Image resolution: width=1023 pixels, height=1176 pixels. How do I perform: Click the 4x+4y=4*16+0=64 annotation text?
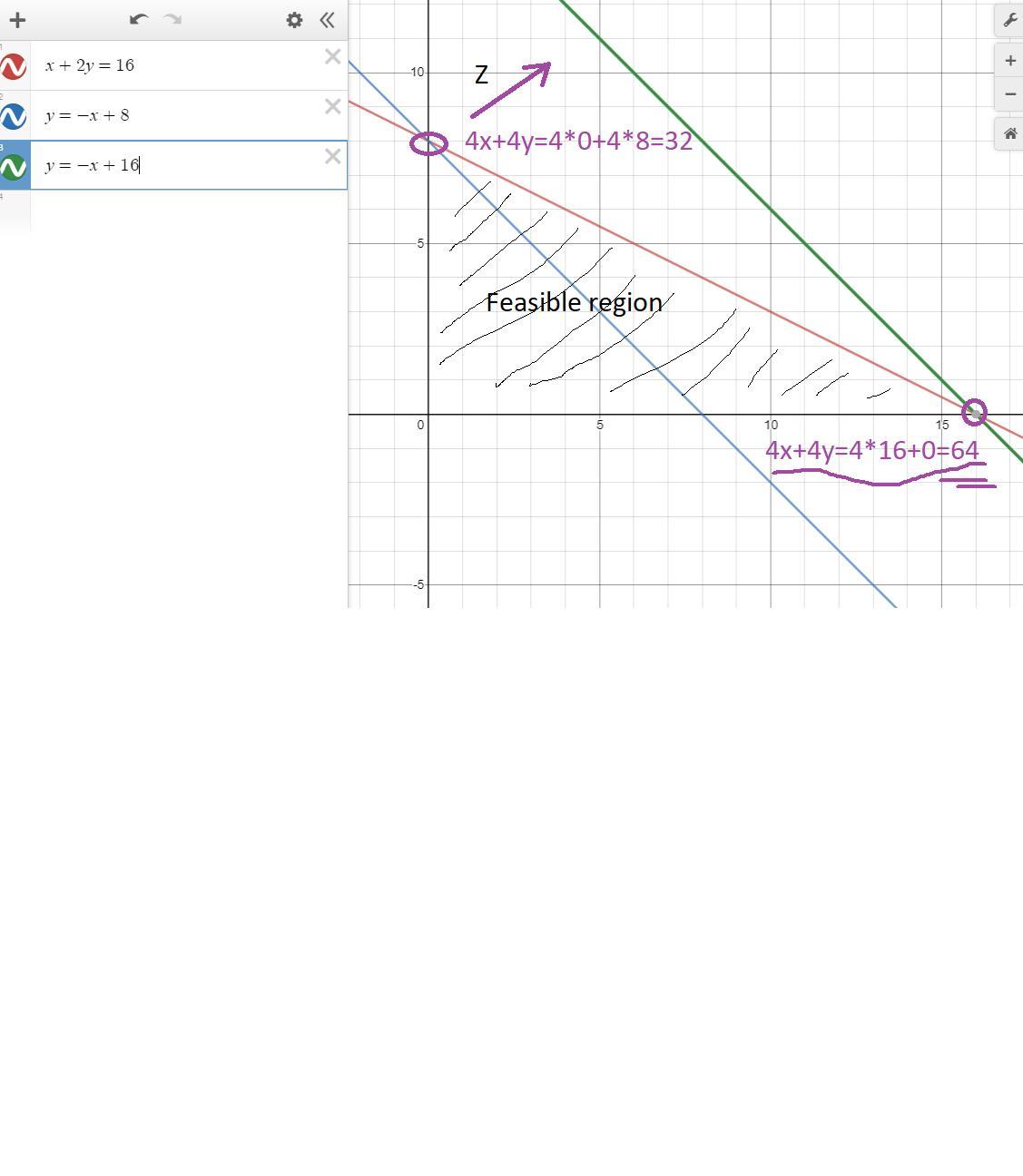[x=872, y=450]
